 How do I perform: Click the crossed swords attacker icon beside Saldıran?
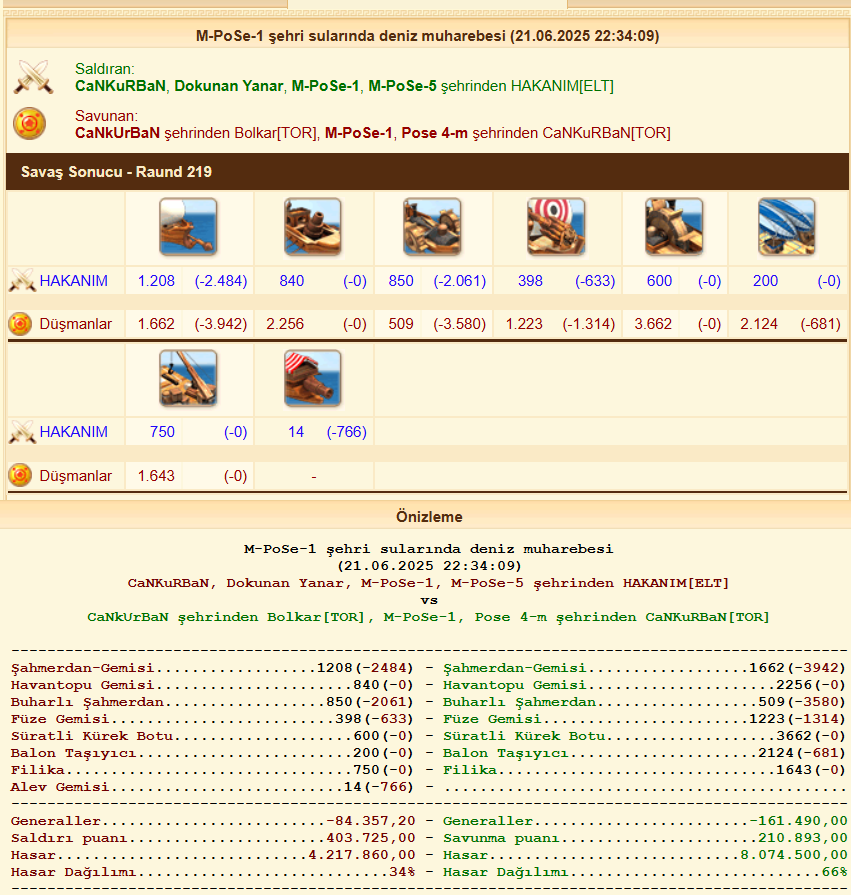[33, 77]
